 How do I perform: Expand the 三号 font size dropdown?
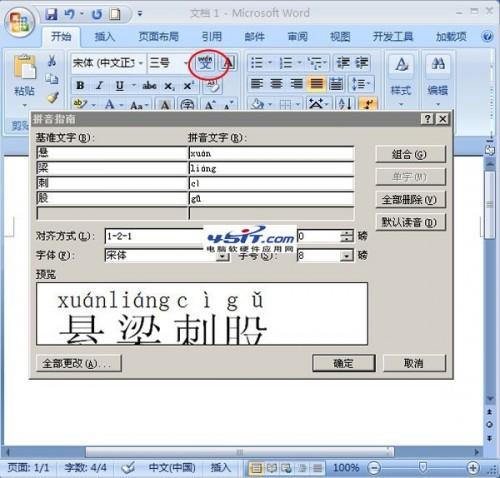(185, 63)
